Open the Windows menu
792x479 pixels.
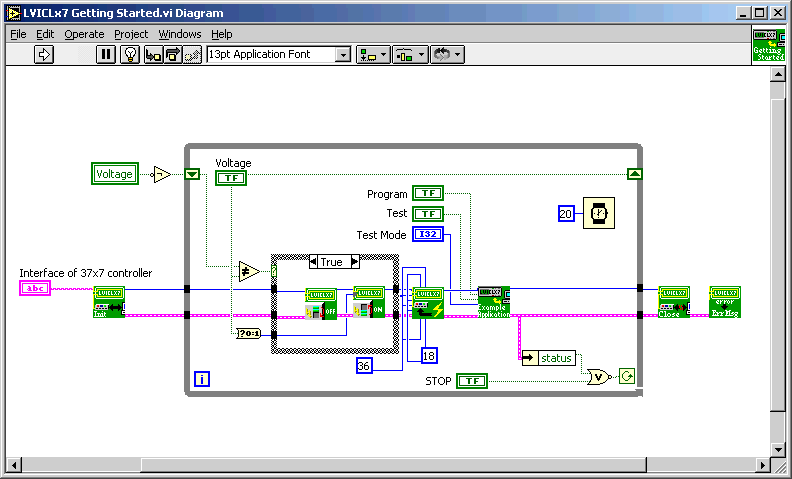(180, 34)
